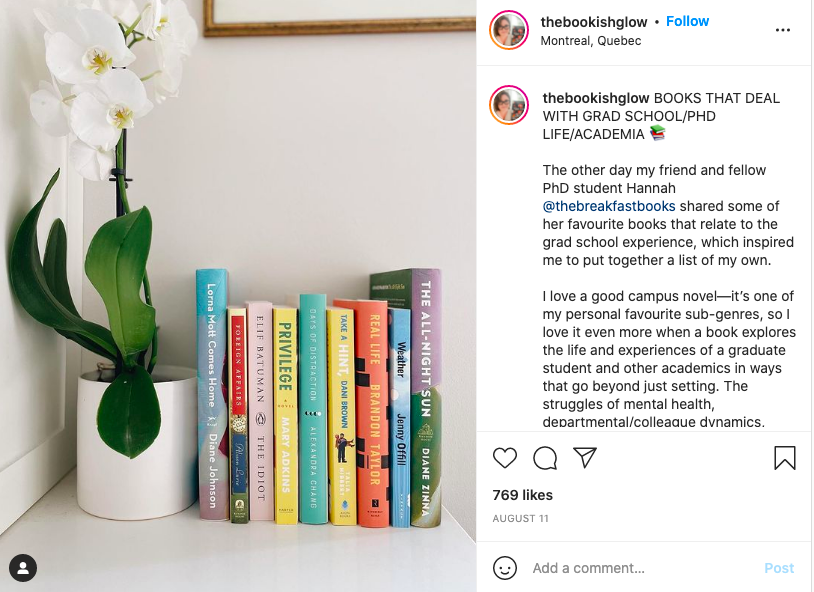The height and width of the screenshot is (592, 814).
Task: Like the post with the heart icon
Action: (x=505, y=458)
